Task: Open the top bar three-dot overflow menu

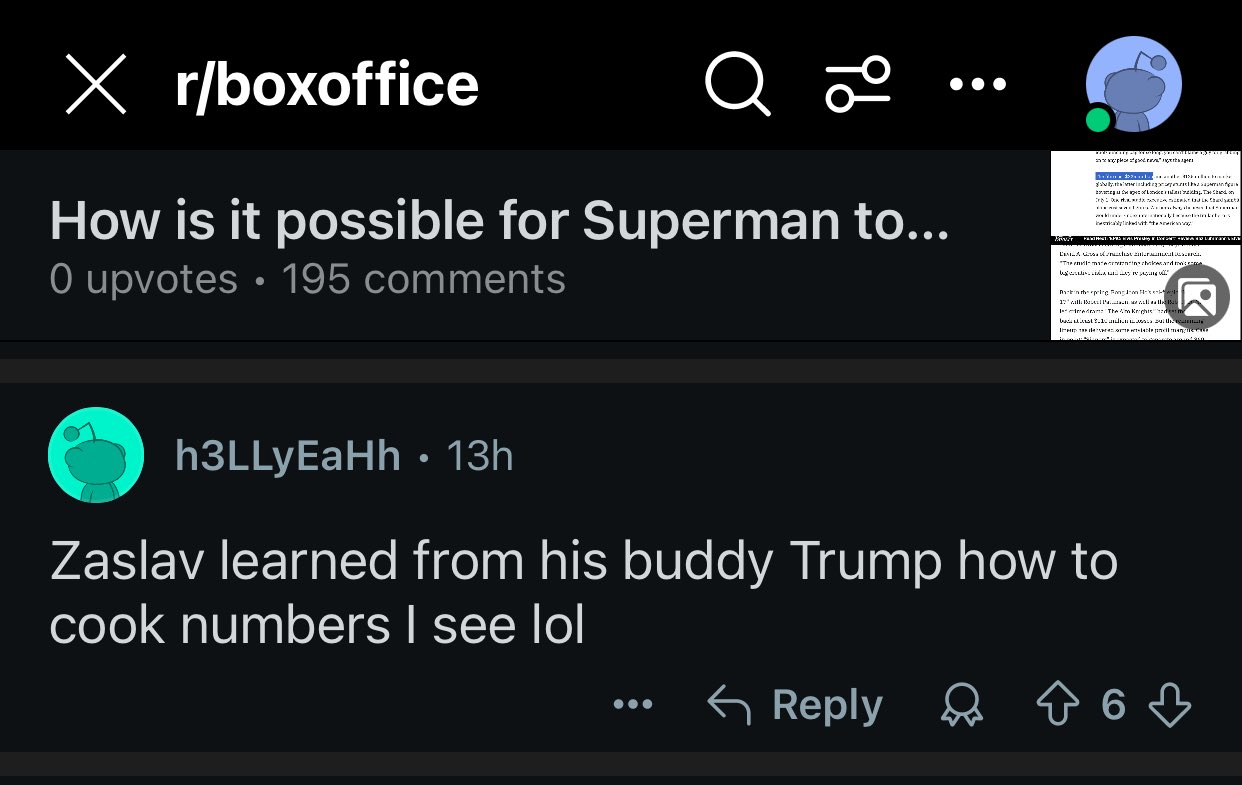Action: pyautogui.click(x=977, y=85)
